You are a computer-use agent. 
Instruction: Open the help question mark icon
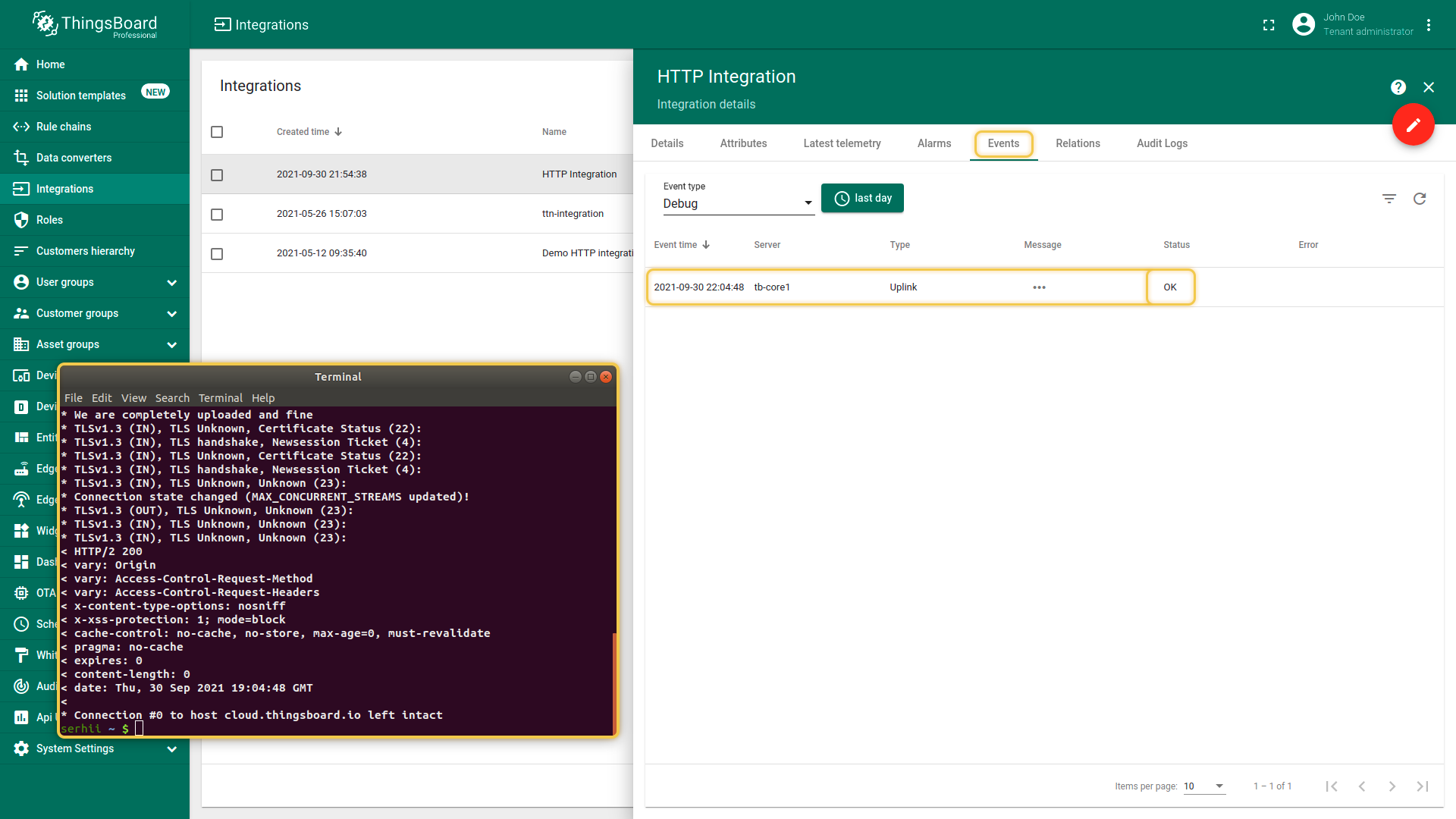tap(1398, 87)
